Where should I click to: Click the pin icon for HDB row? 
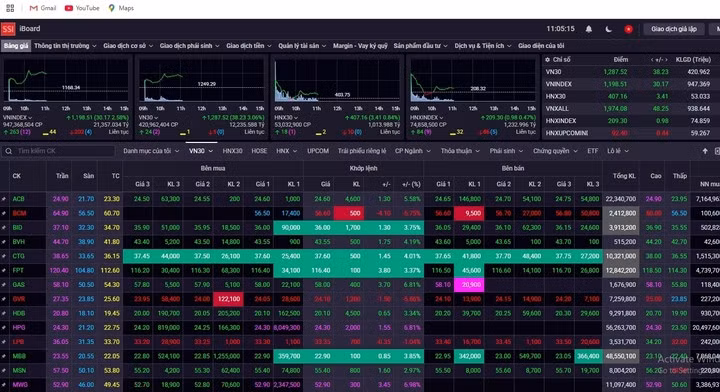click(x=4, y=314)
